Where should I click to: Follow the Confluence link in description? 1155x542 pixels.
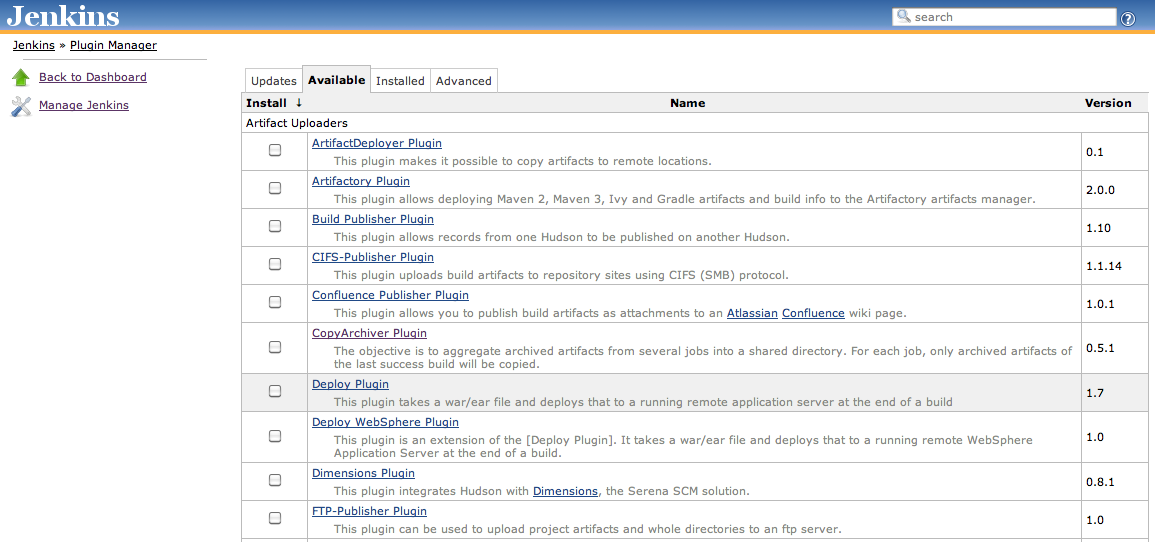pos(813,313)
